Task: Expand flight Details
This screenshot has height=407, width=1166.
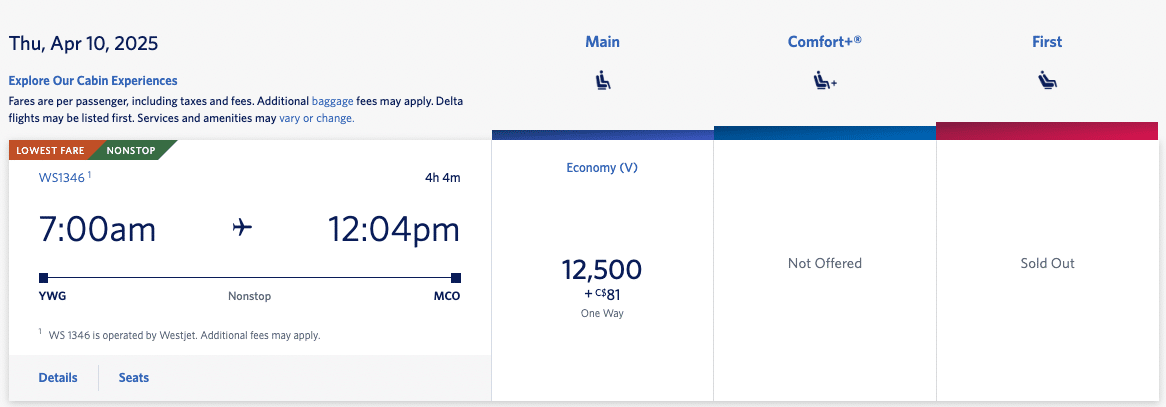Action: 58,378
